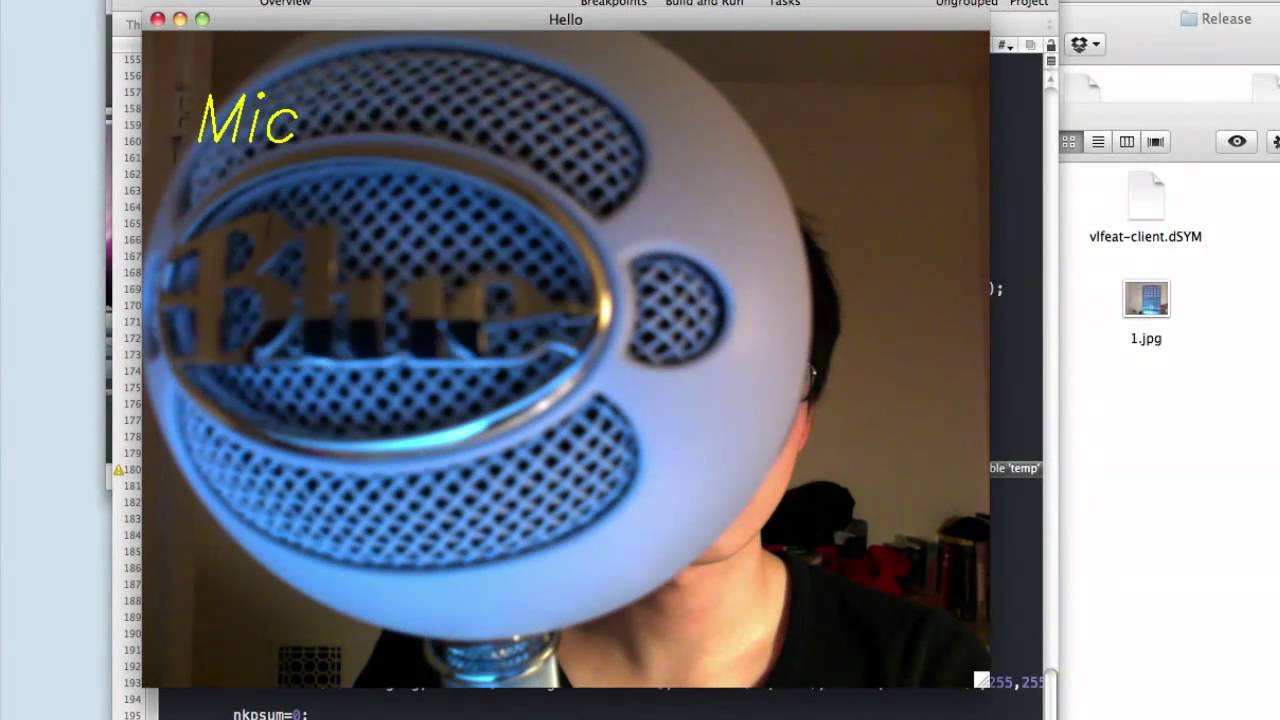Click line number 160 in the gutter
Image resolution: width=1280 pixels, height=720 pixels.
pos(132,142)
